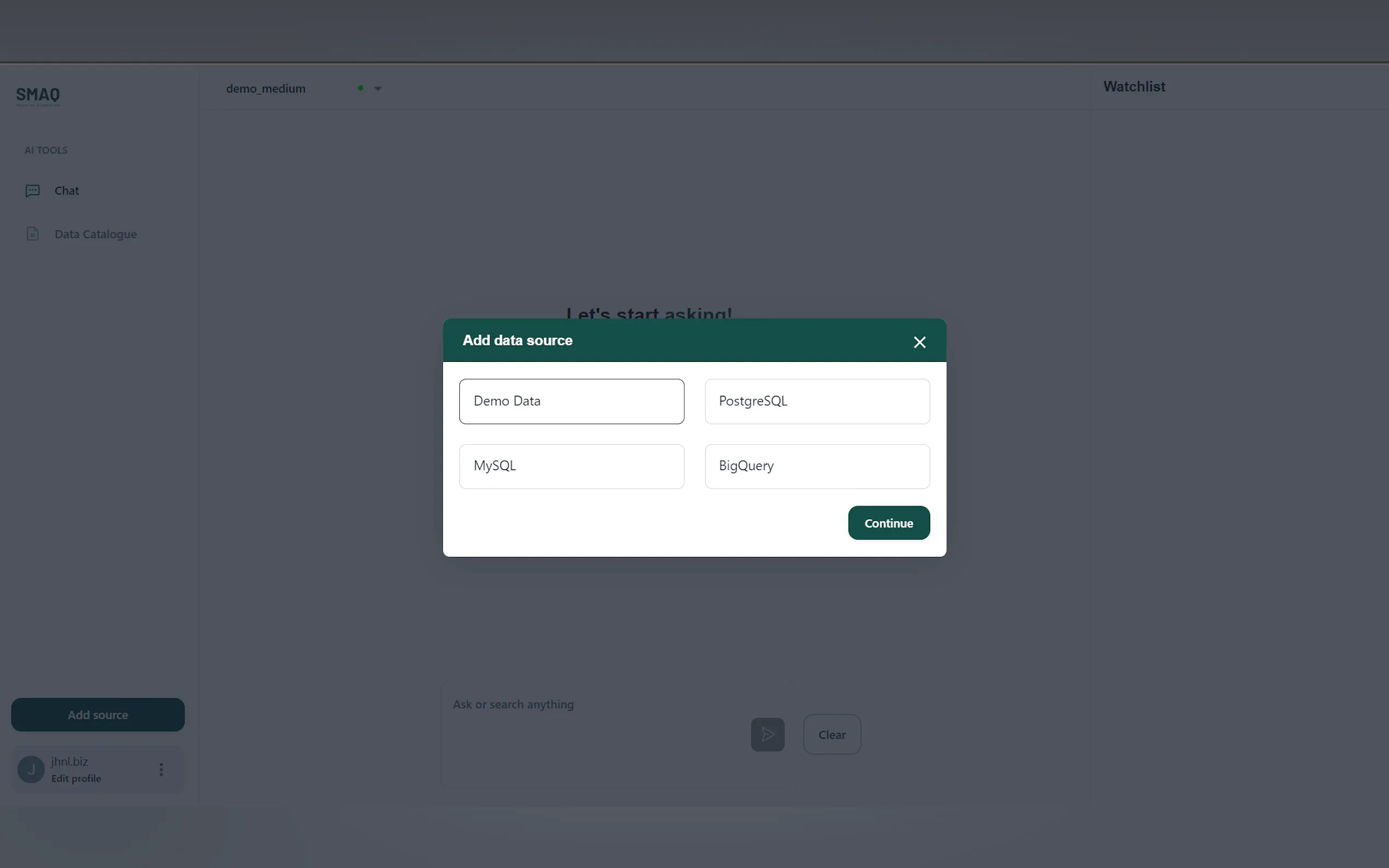
Task: Select the BigQuery data source option
Action: pos(816,466)
